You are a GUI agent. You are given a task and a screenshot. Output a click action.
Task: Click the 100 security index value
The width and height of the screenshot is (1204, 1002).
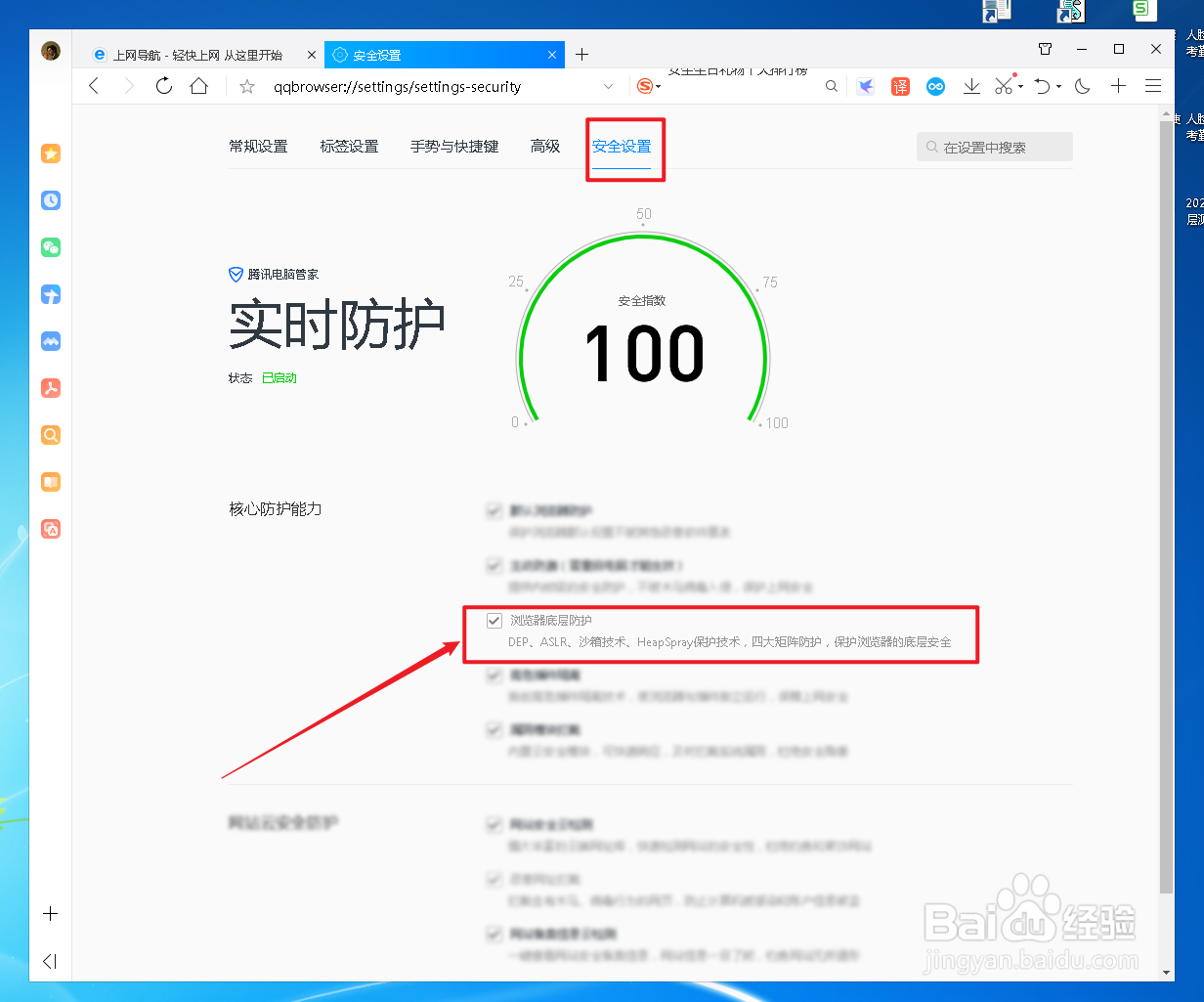tap(644, 353)
